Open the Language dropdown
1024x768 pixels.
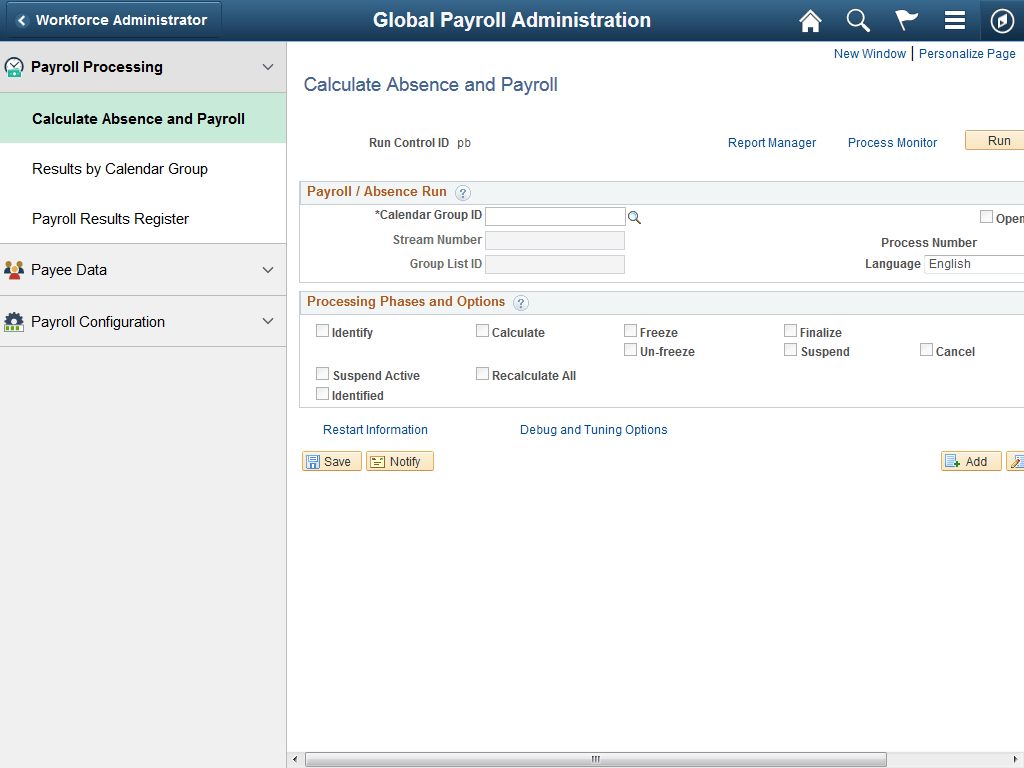pos(975,264)
